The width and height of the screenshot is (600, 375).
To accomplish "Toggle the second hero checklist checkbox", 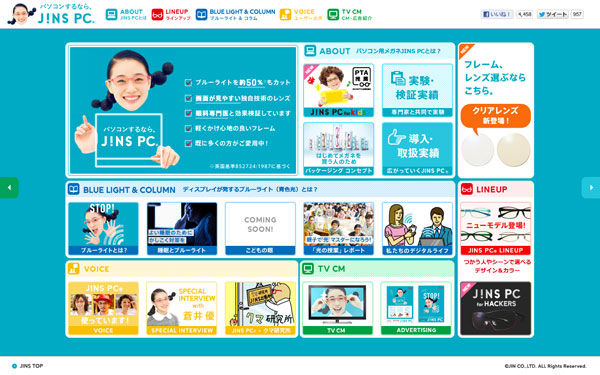I will pos(188,98).
